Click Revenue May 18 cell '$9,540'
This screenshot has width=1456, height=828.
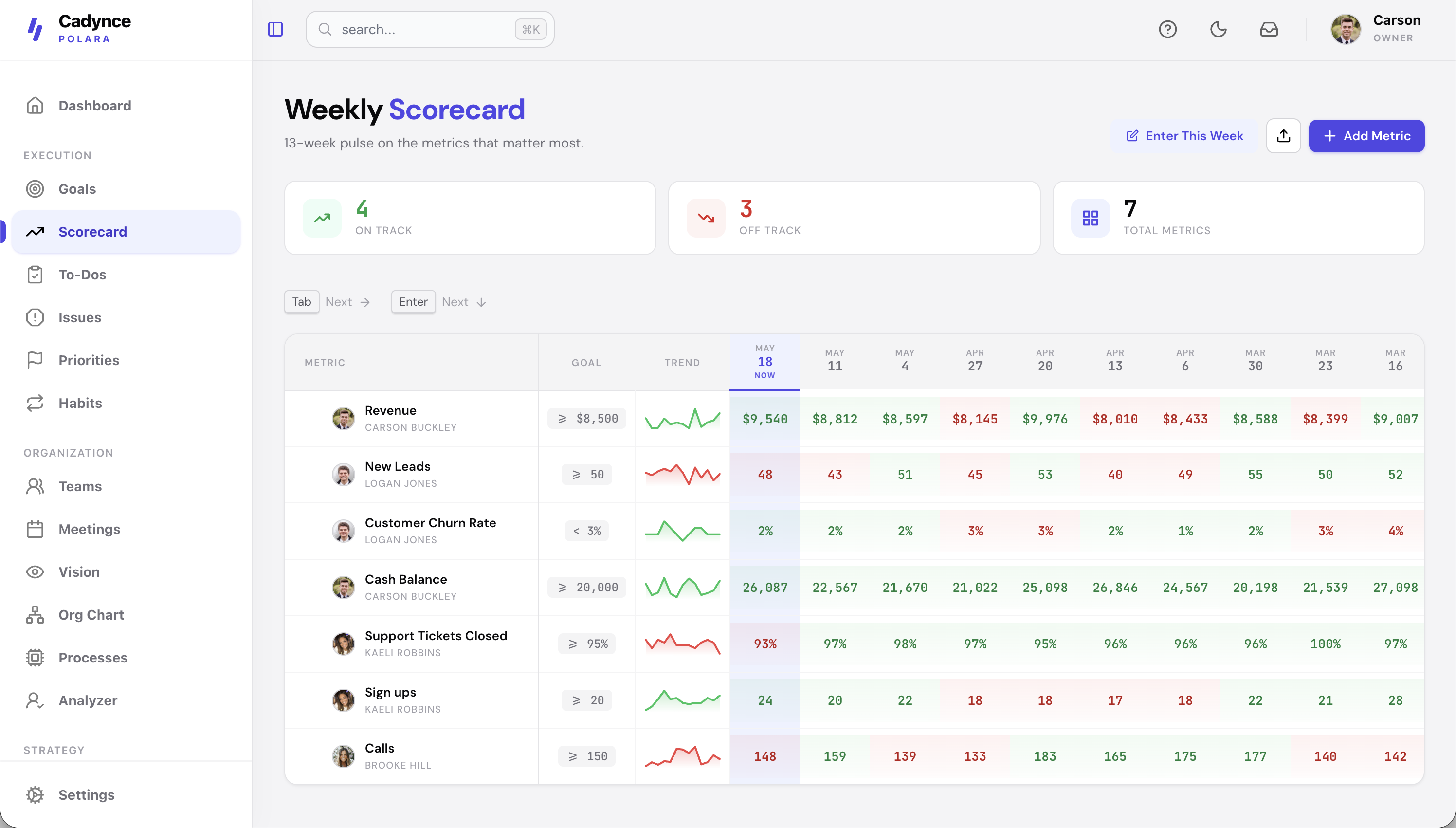(764, 419)
